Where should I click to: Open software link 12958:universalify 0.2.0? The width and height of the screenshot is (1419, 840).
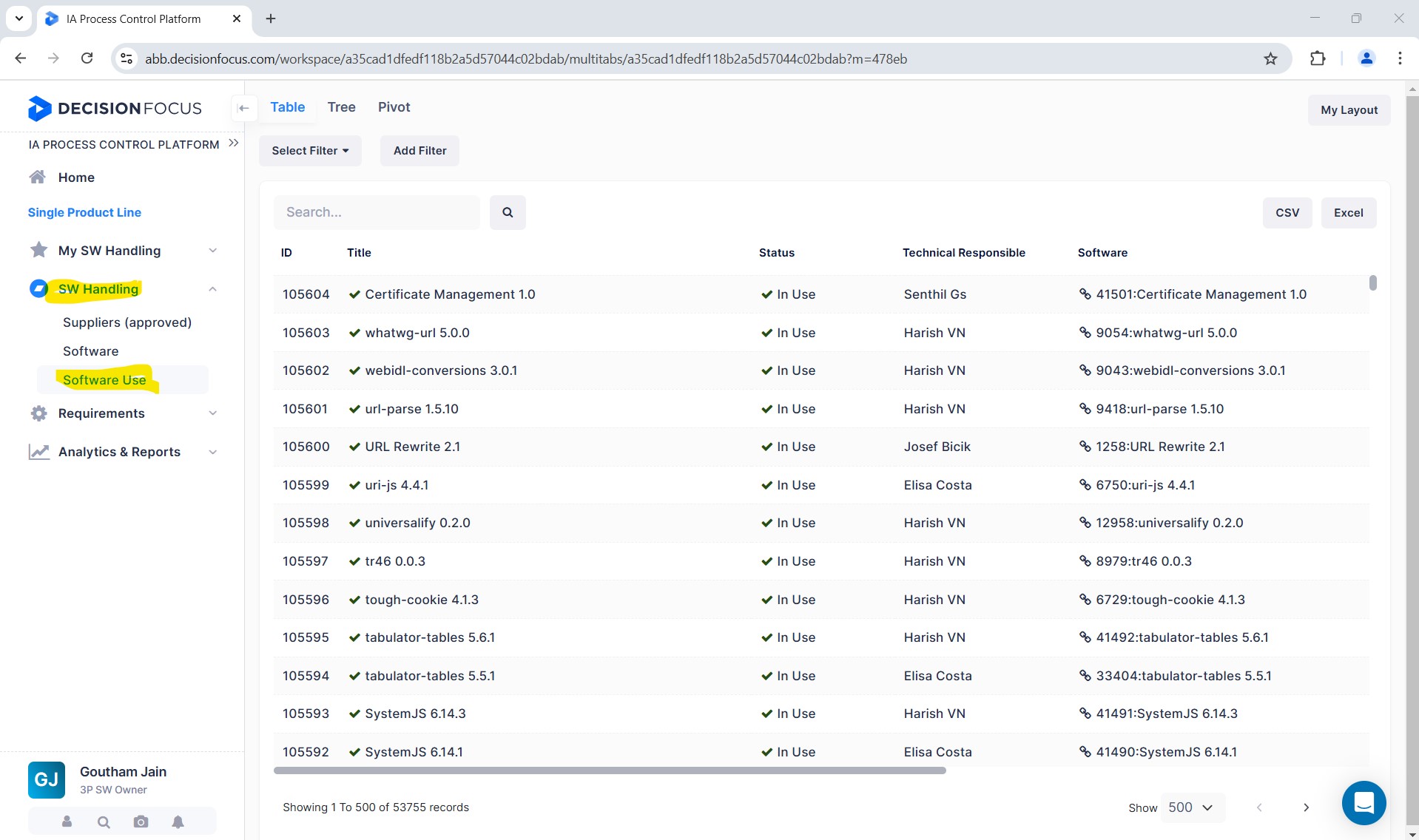point(1169,523)
